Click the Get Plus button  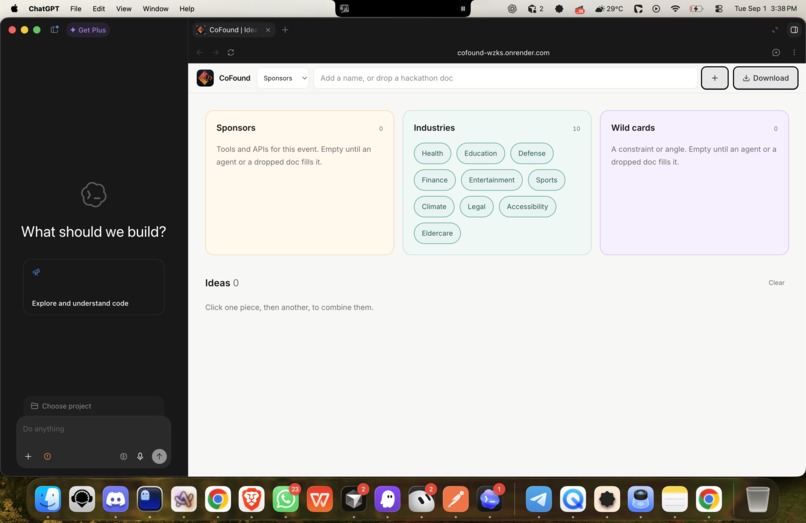[88, 30]
